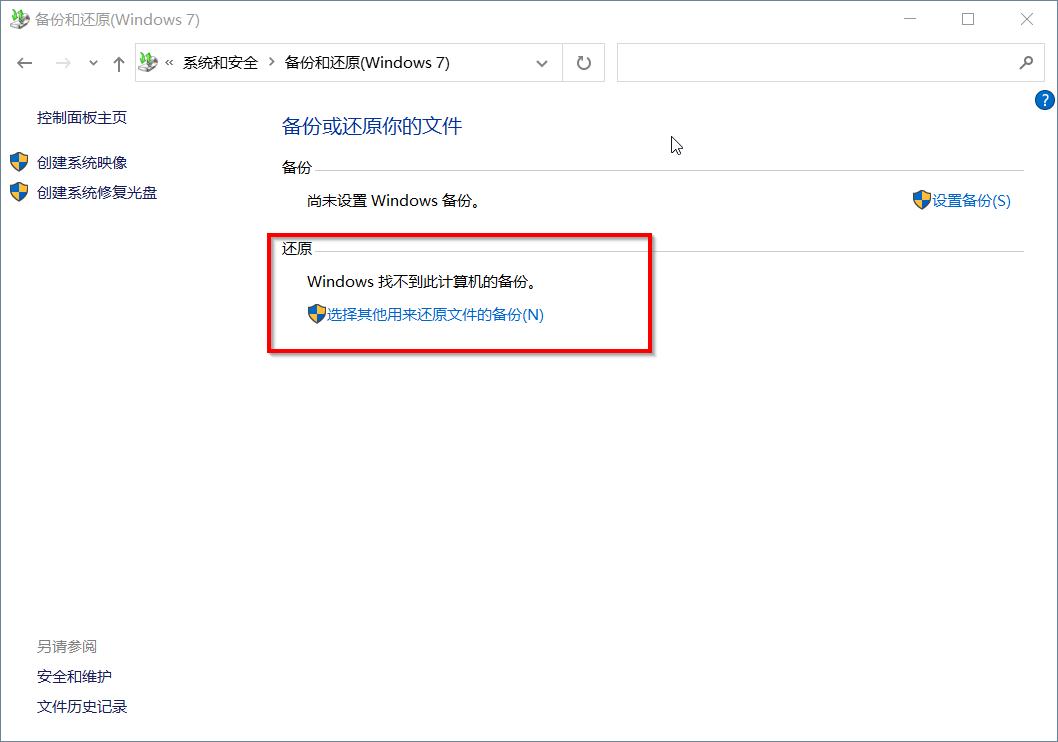Open help via the blue question mark icon

point(1044,100)
